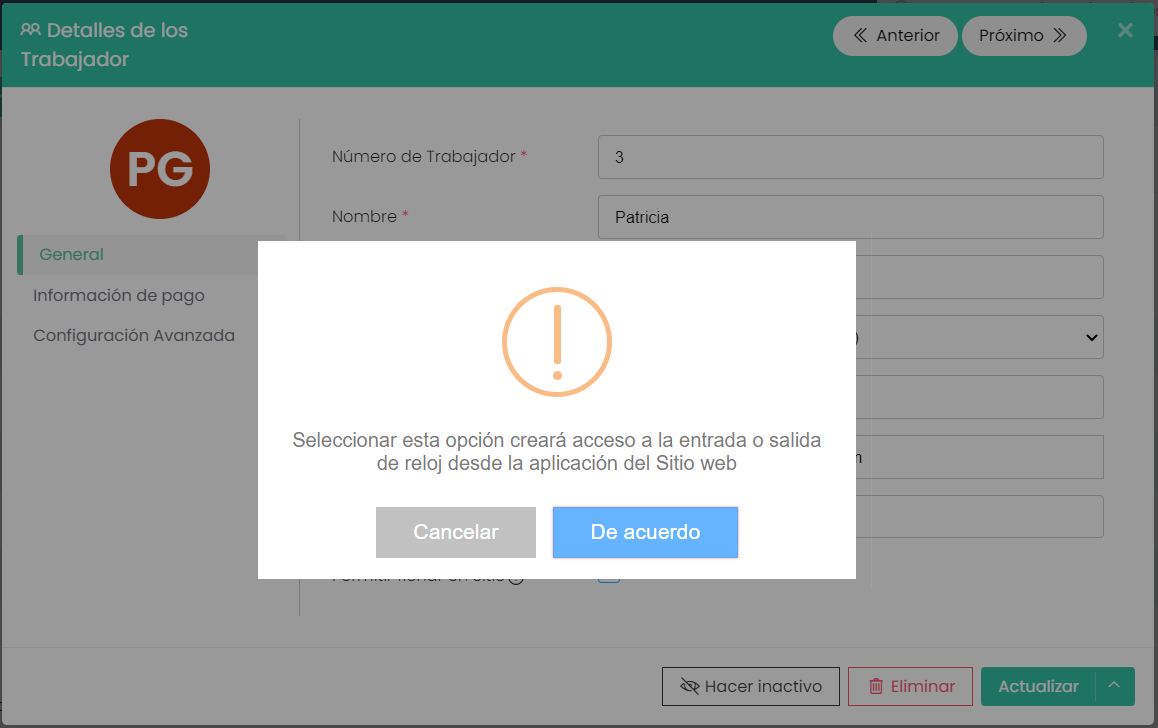1158x728 pixels.
Task: Click the crossed-eye icon on Hacer inactivo
Action: [689, 686]
